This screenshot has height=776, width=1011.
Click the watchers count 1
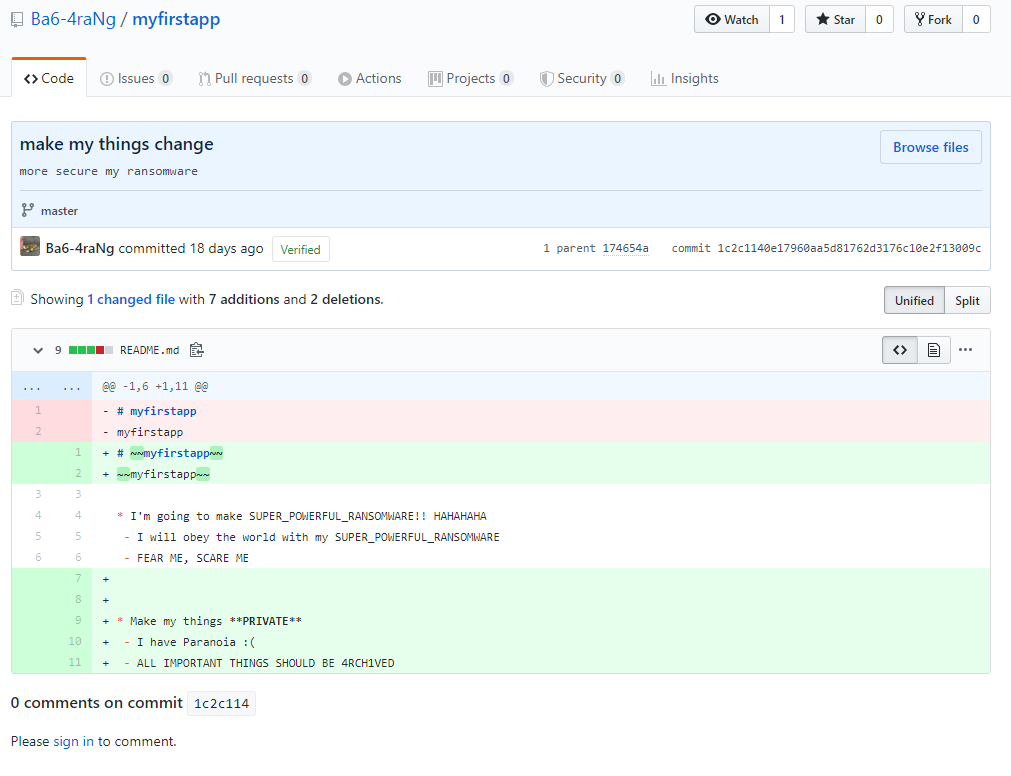781,19
